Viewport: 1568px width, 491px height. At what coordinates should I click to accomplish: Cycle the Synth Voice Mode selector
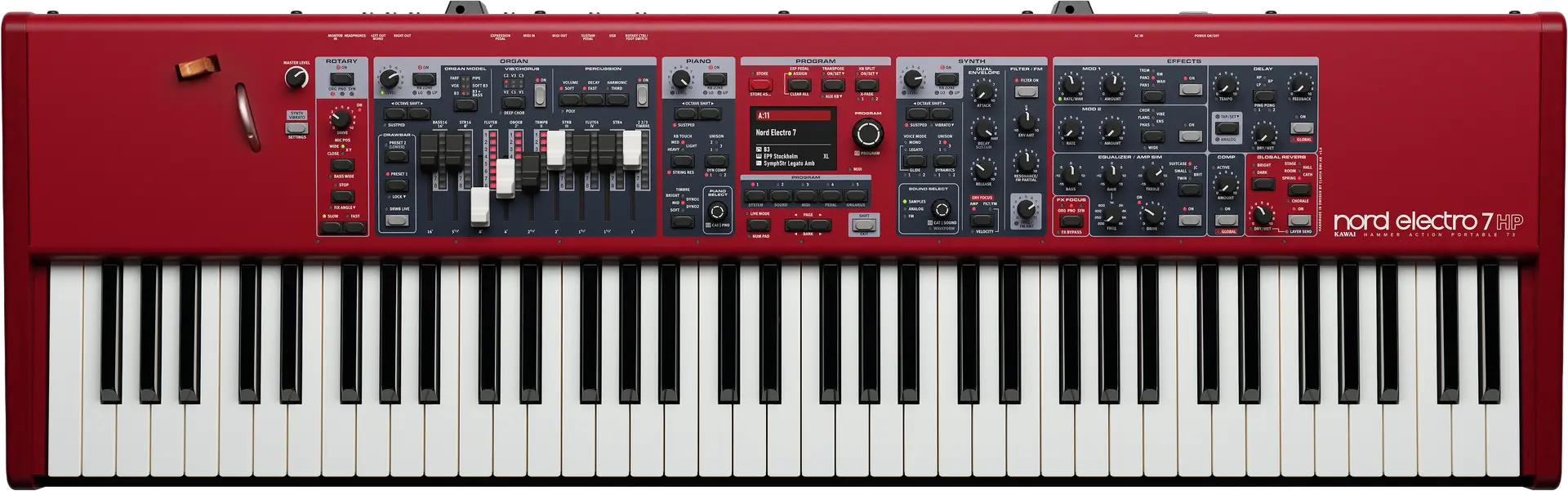coord(915,159)
